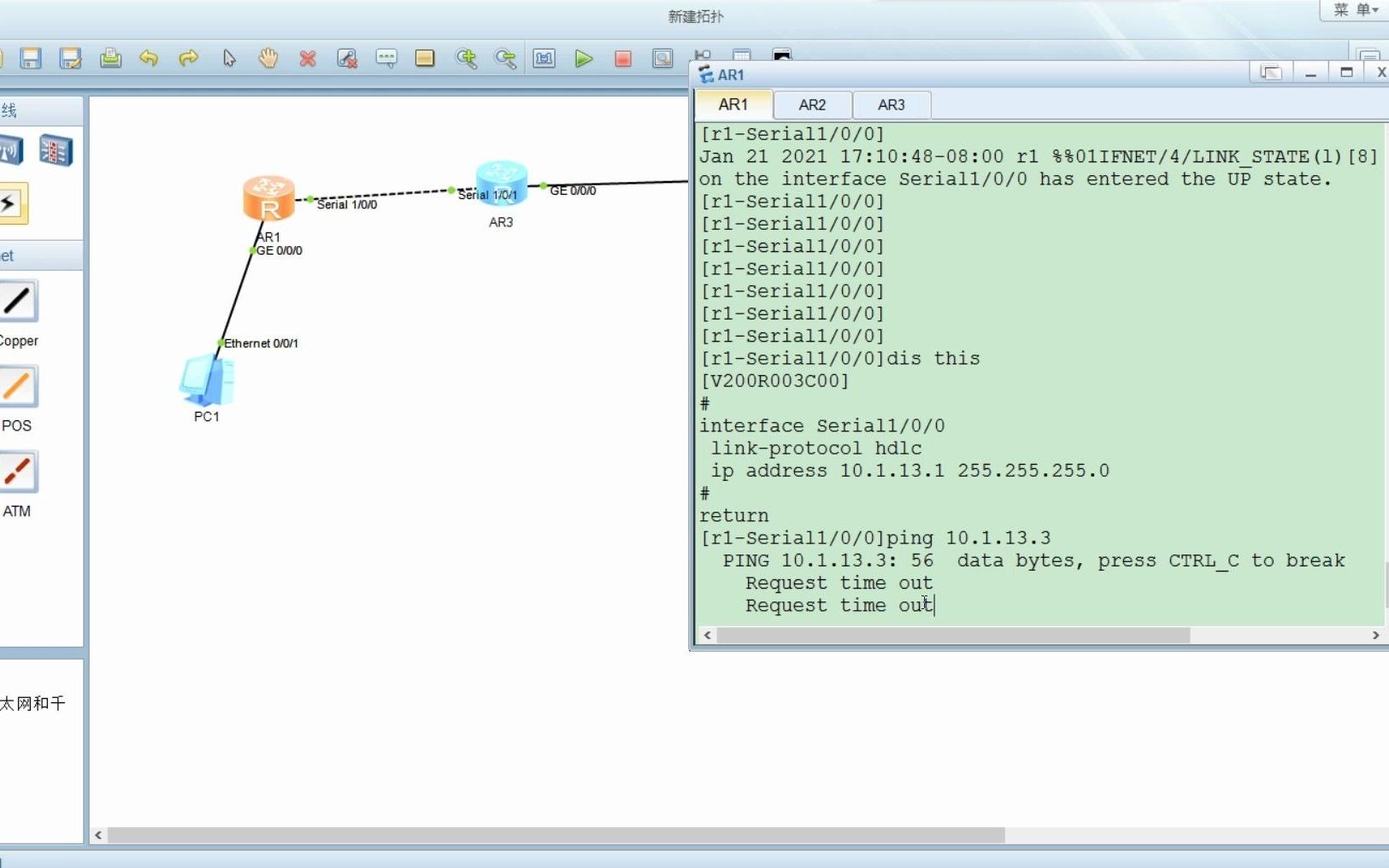
Task: Click the AR1 window title icon
Action: pos(706,74)
